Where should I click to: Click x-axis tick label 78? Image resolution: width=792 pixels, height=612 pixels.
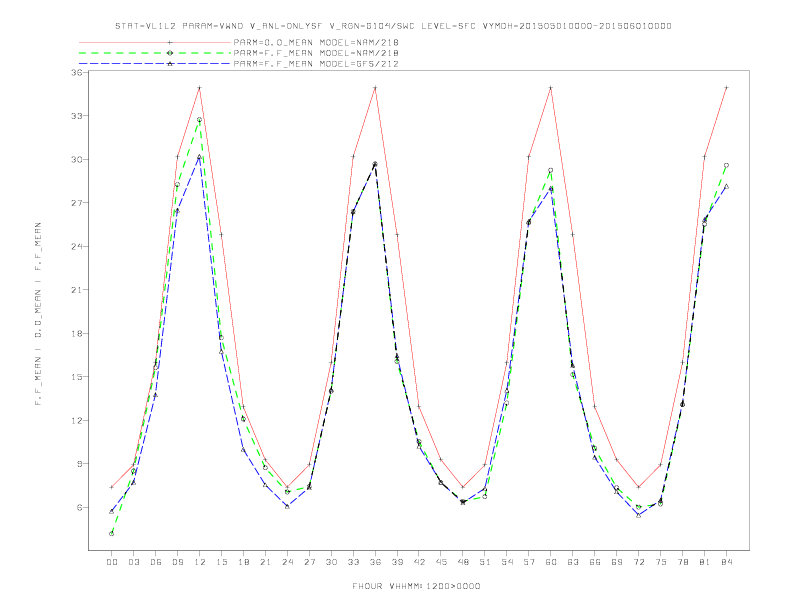[x=683, y=562]
